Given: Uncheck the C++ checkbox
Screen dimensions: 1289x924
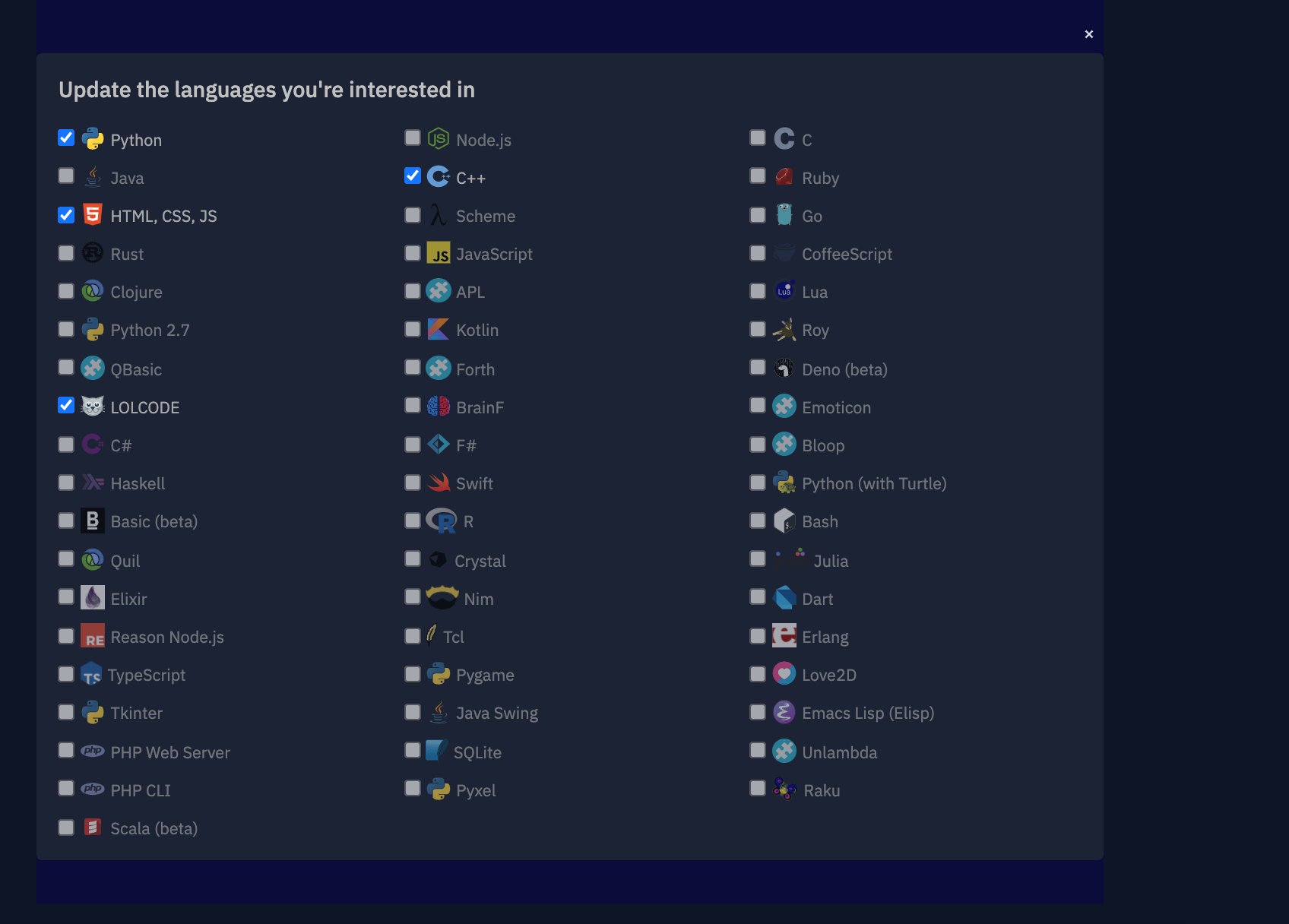Looking at the screenshot, I should (x=413, y=176).
